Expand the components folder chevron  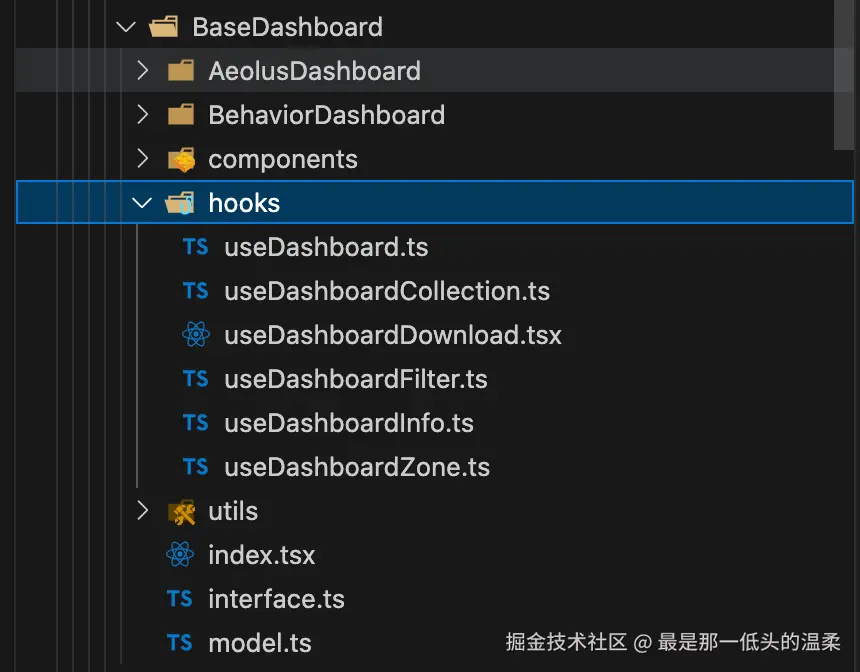point(143,159)
